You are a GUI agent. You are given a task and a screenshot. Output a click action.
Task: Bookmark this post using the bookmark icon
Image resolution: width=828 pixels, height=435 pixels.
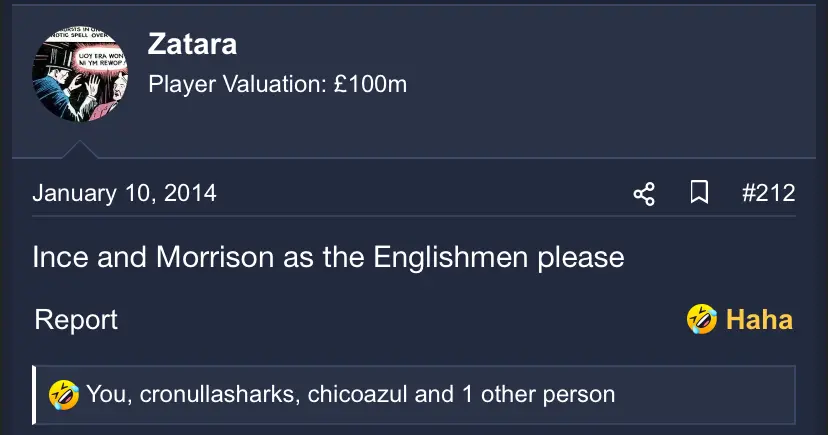700,193
